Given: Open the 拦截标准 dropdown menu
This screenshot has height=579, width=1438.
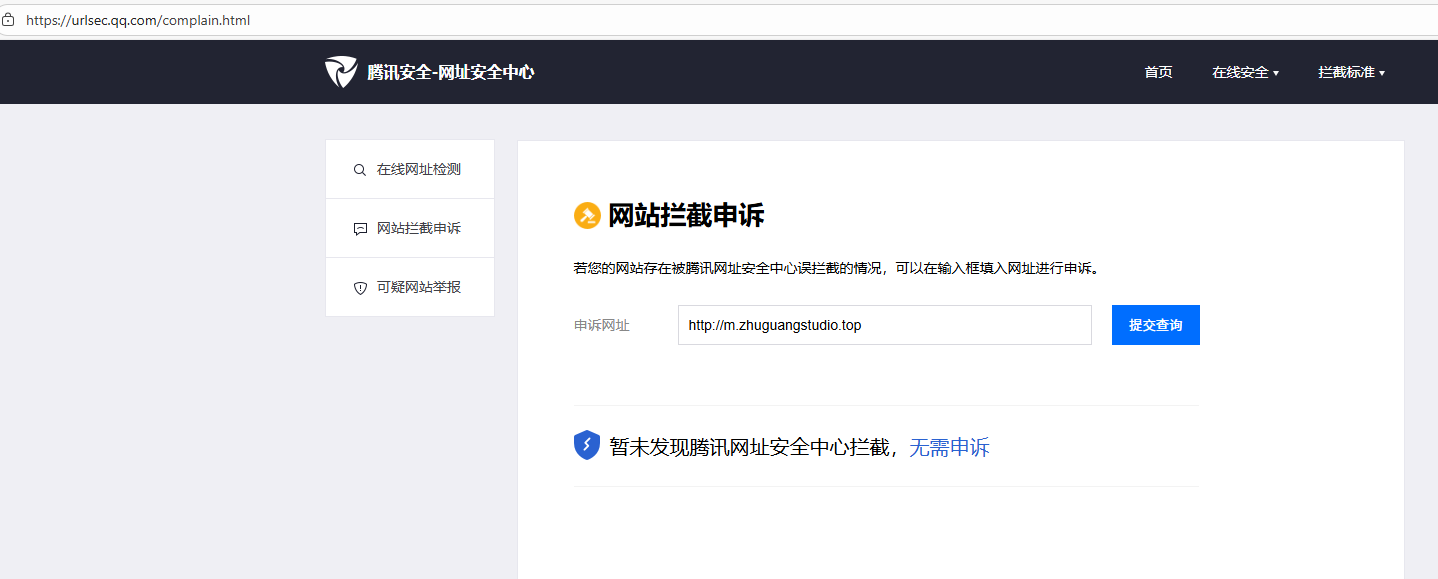Looking at the screenshot, I should pyautogui.click(x=1351, y=72).
